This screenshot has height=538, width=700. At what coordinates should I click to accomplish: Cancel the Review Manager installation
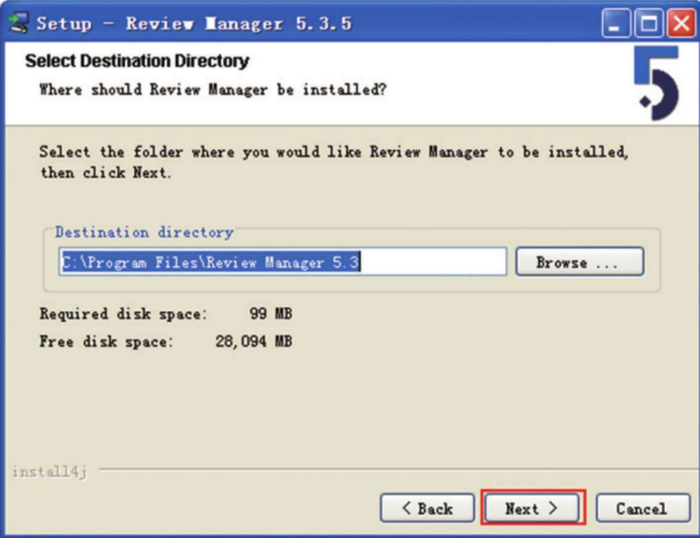643,508
